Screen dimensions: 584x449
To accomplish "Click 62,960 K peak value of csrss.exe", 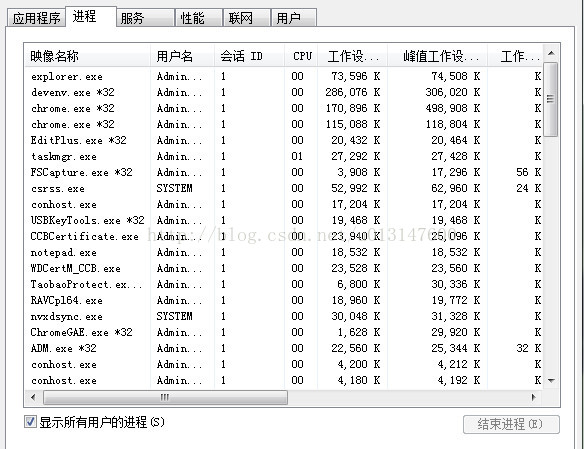I will tap(456, 188).
